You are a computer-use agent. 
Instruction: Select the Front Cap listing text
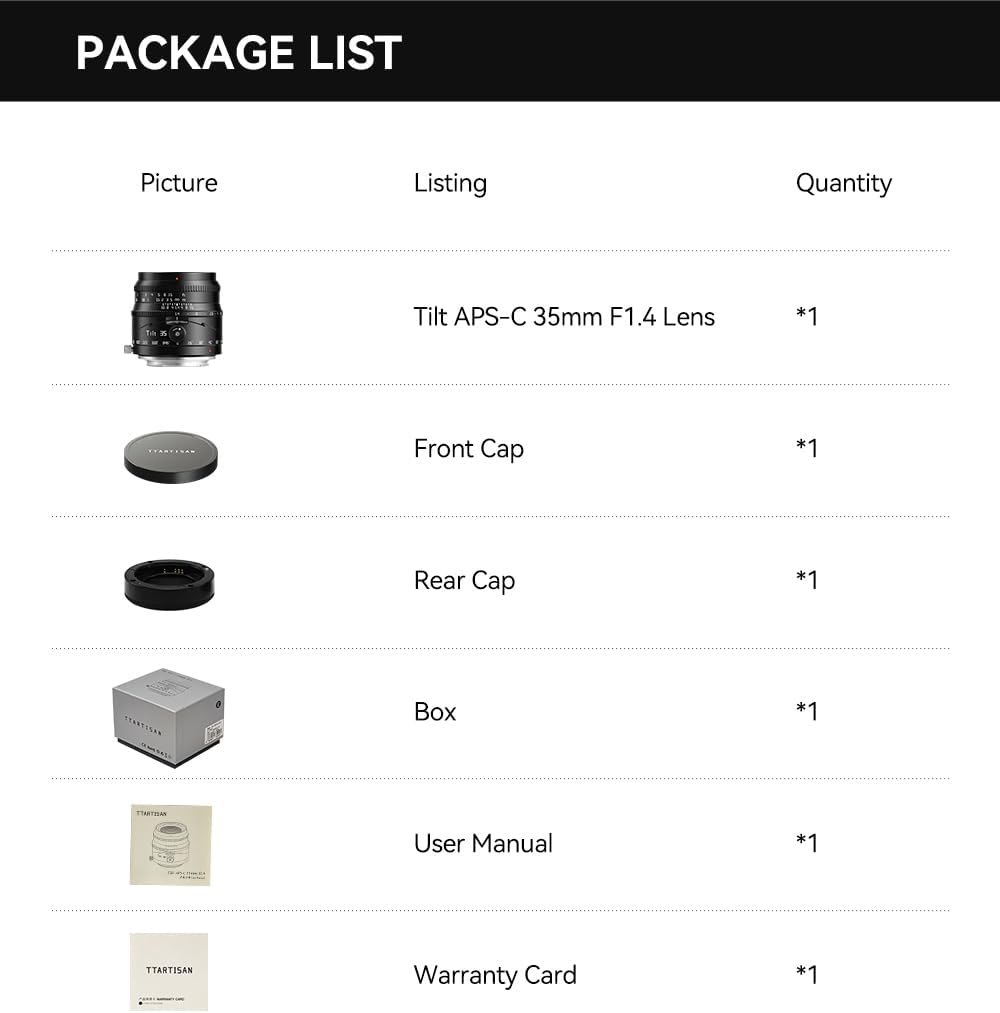[468, 449]
